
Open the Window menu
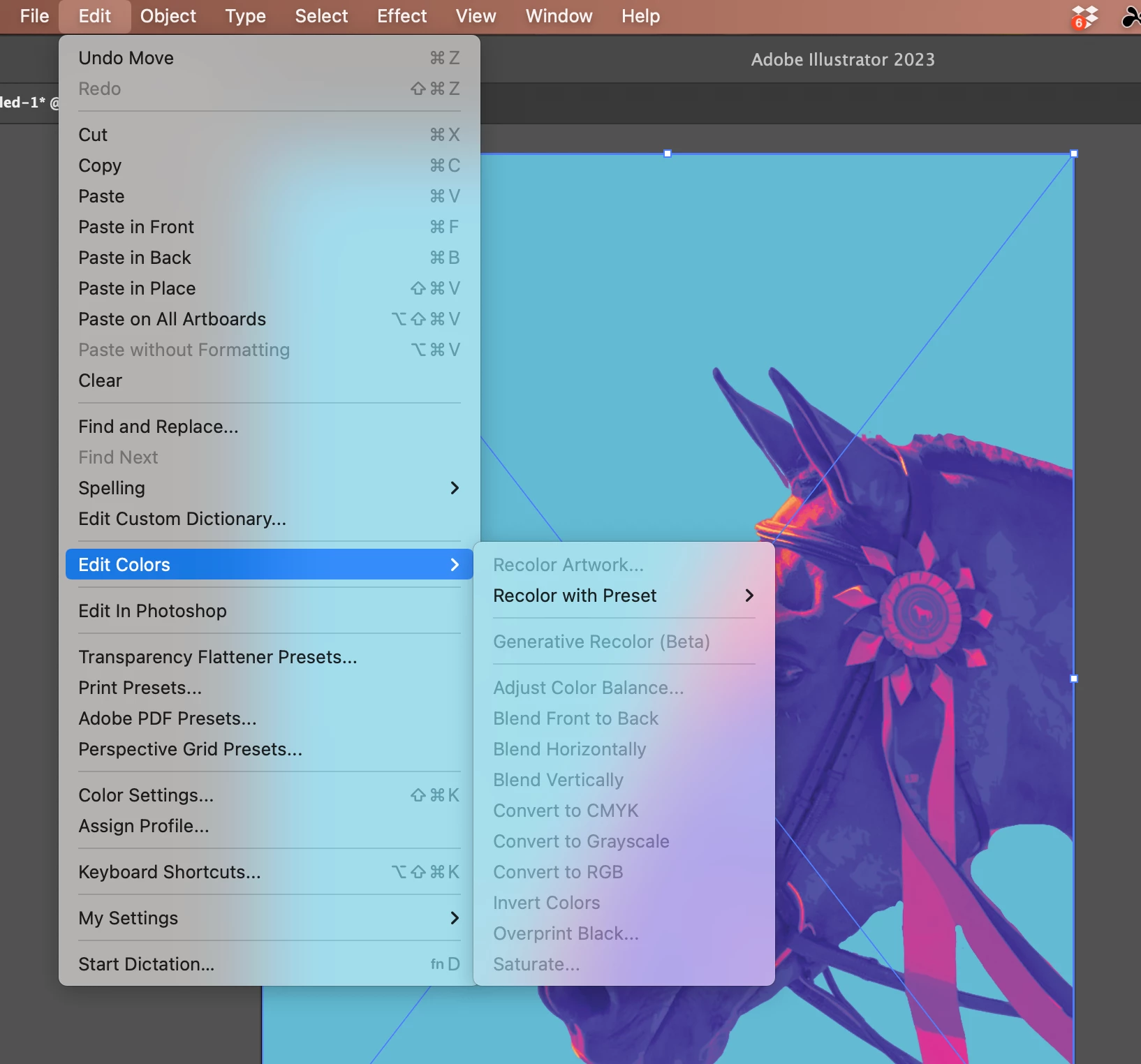click(x=559, y=16)
